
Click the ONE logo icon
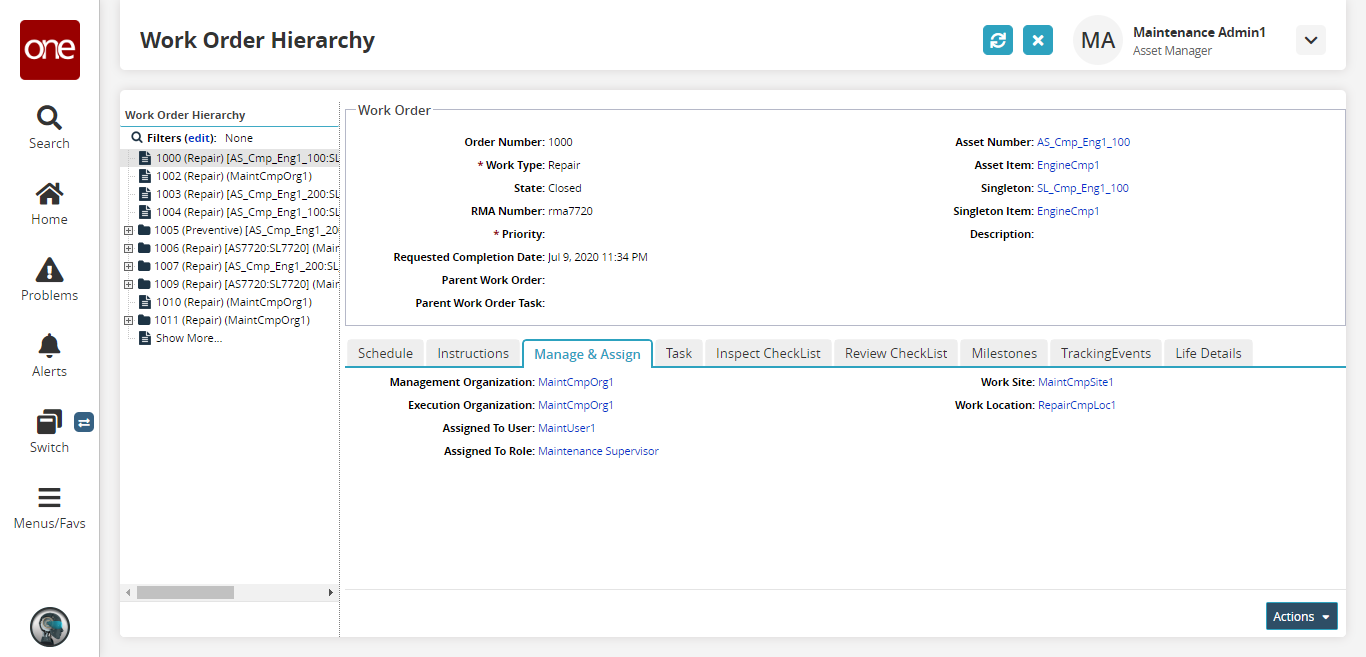coord(49,50)
